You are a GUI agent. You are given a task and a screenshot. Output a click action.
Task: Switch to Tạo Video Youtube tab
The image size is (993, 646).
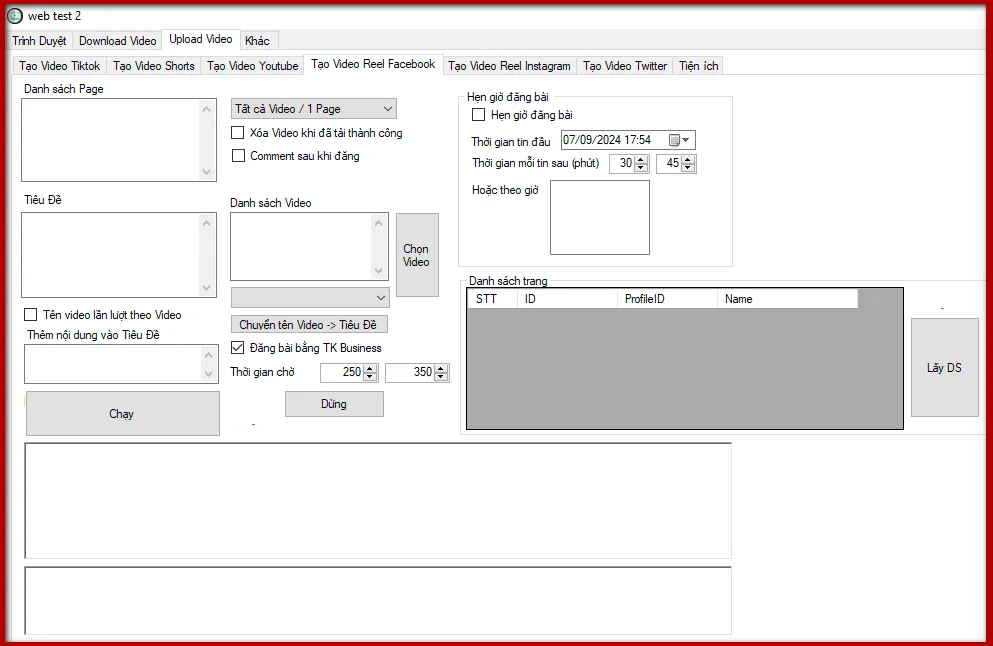[253, 66]
